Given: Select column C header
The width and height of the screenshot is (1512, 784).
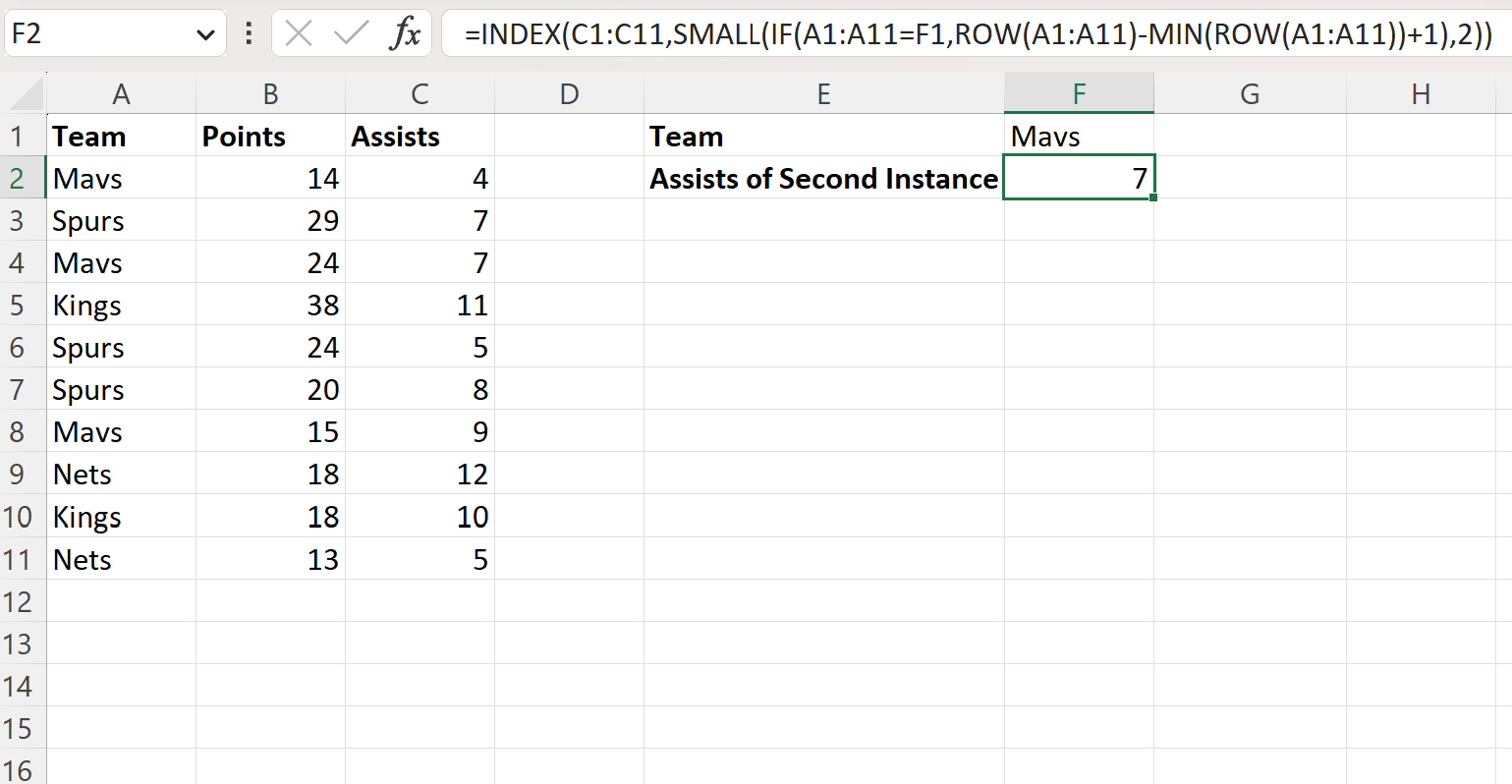Looking at the screenshot, I should pyautogui.click(x=420, y=94).
